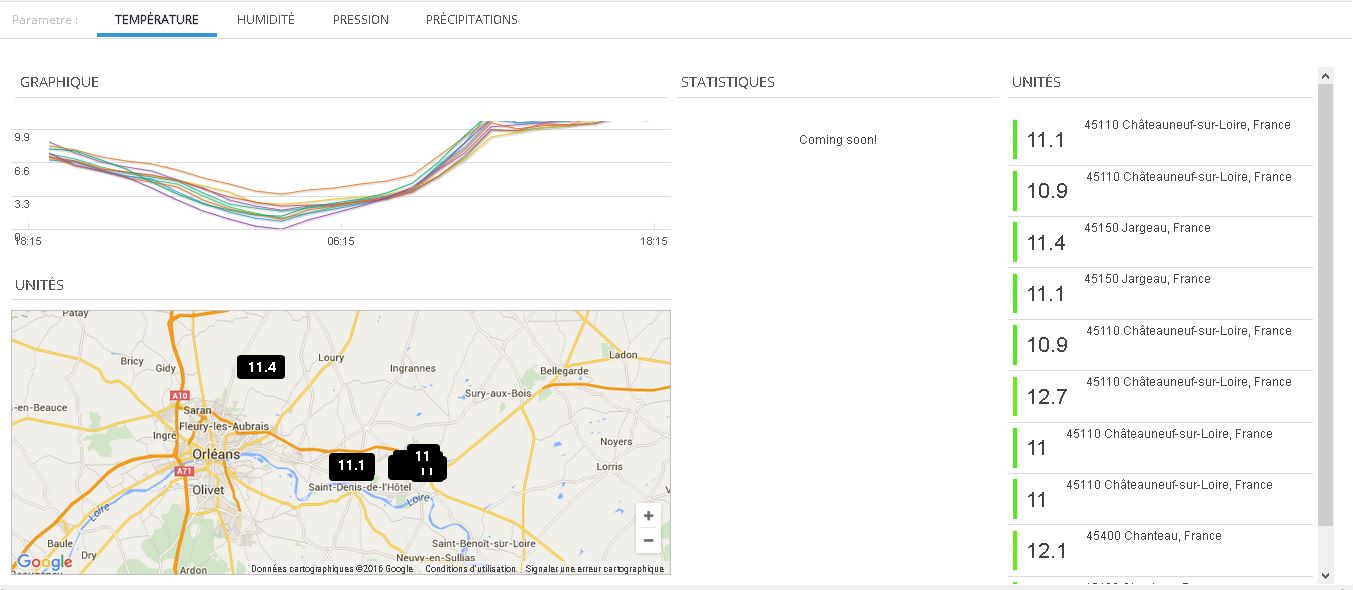This screenshot has height=590, width=1353.
Task: Click the Bellegarde label on map
Action: pos(564,371)
